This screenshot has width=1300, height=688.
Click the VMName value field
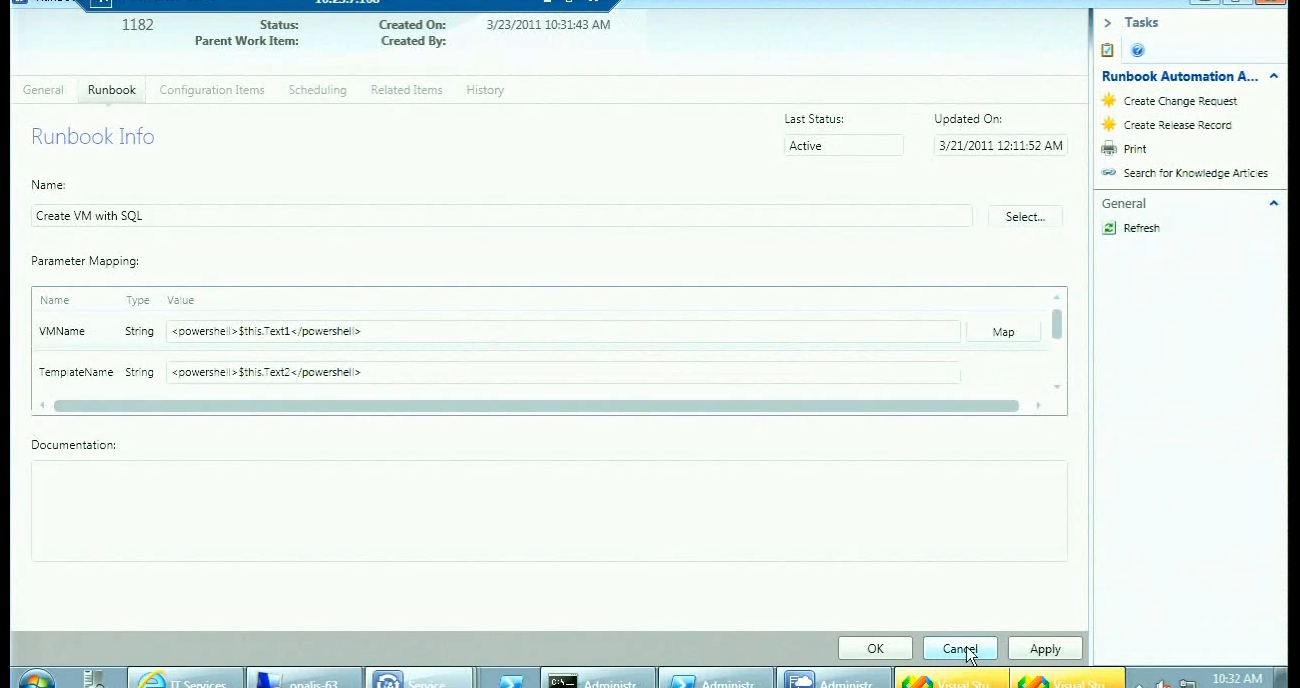click(x=563, y=331)
